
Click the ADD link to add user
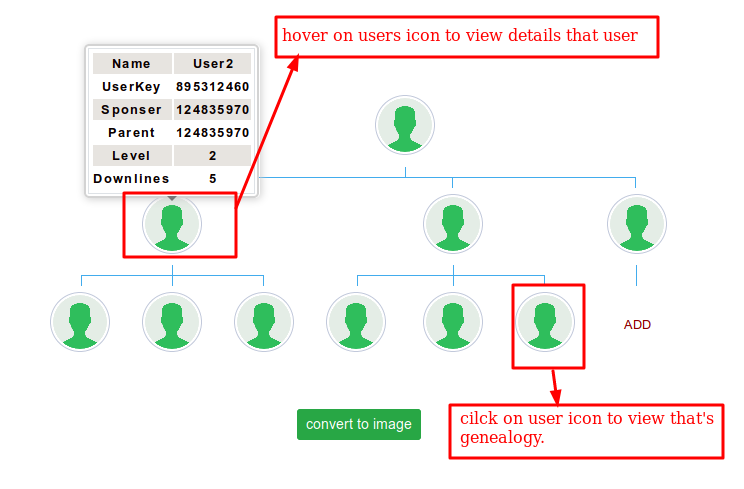[x=637, y=325]
